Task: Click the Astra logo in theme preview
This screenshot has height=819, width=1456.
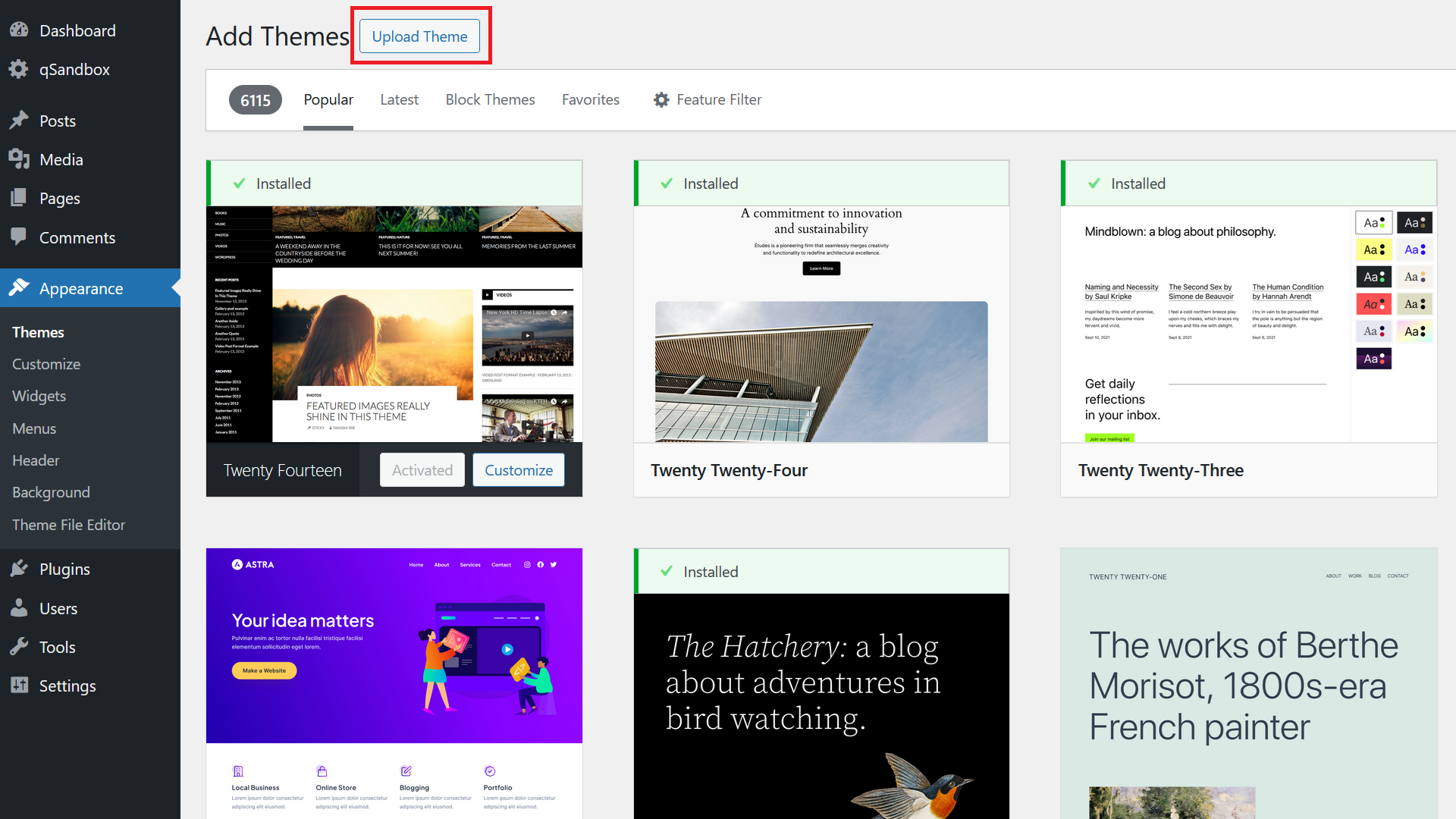Action: [x=253, y=564]
